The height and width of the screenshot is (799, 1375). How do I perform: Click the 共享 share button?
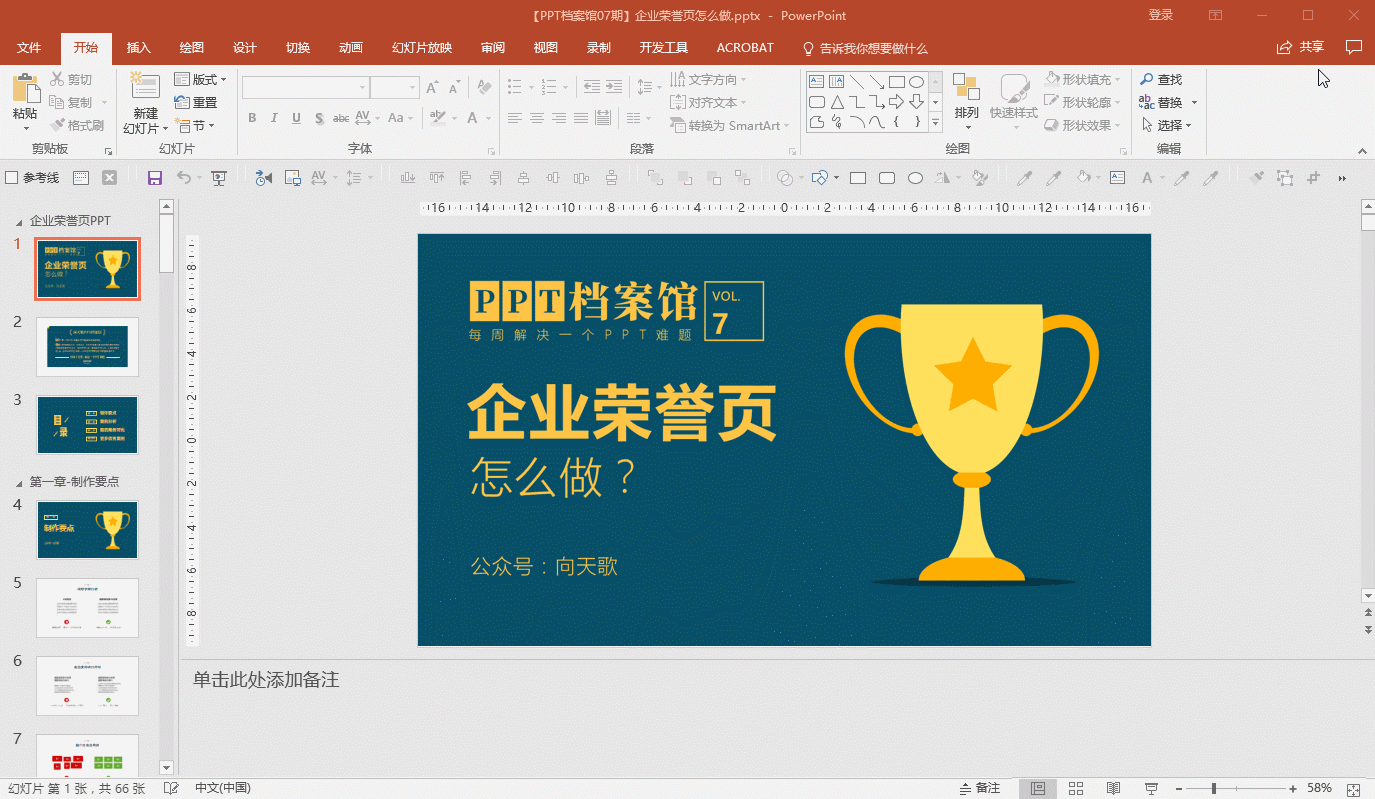1300,47
